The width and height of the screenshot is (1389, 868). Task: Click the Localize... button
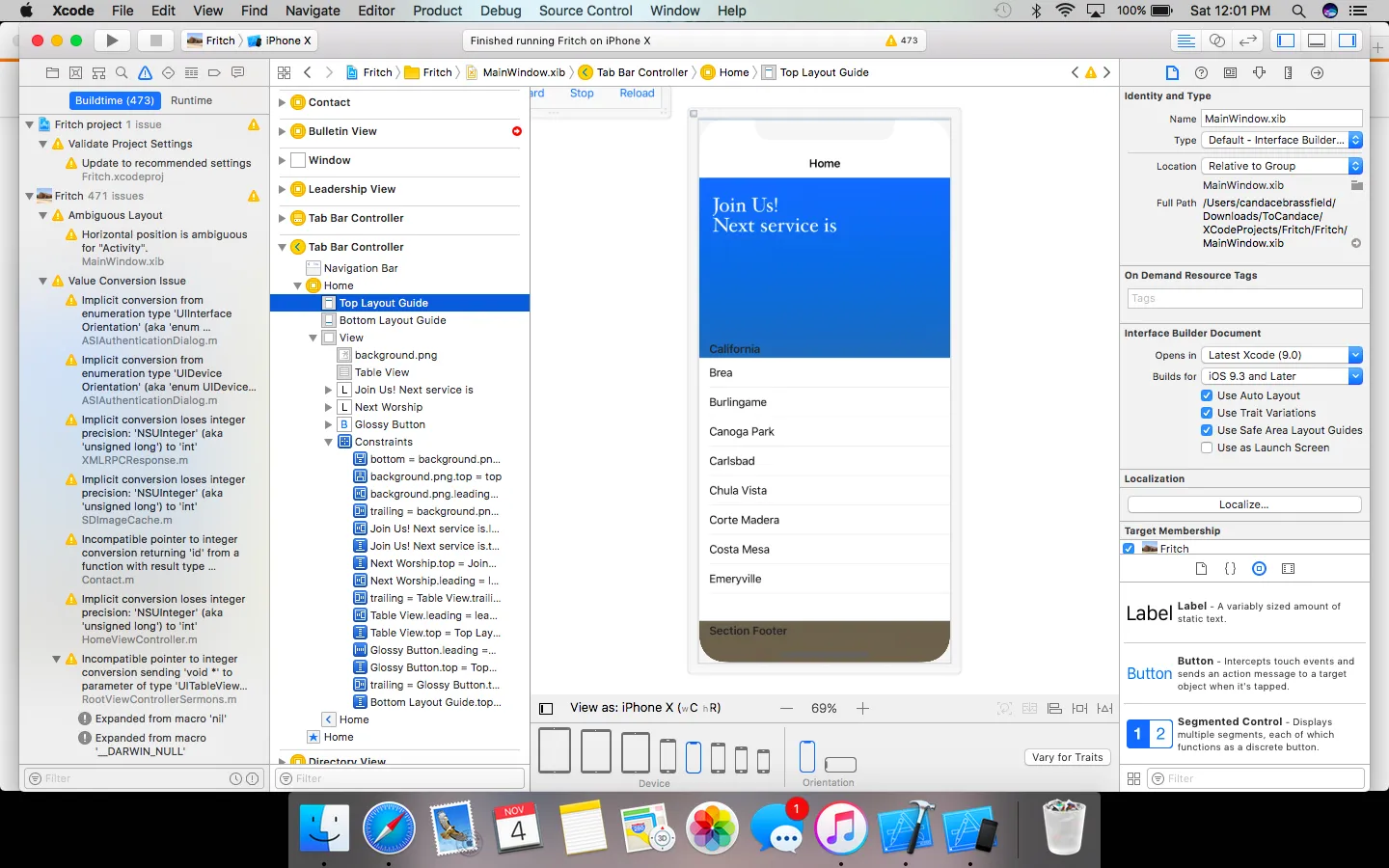point(1244,504)
